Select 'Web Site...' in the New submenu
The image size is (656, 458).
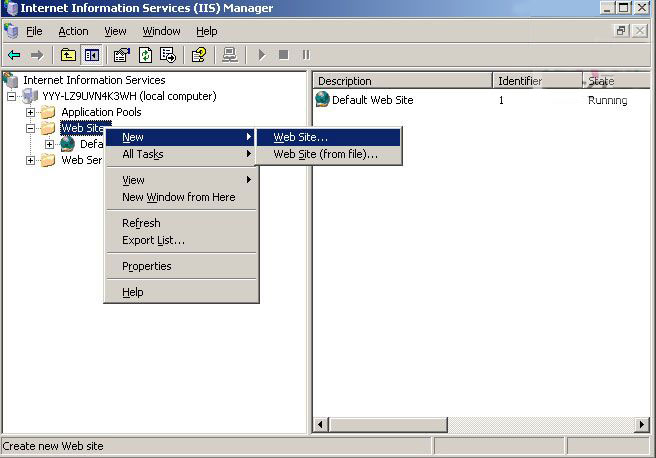tap(300, 137)
